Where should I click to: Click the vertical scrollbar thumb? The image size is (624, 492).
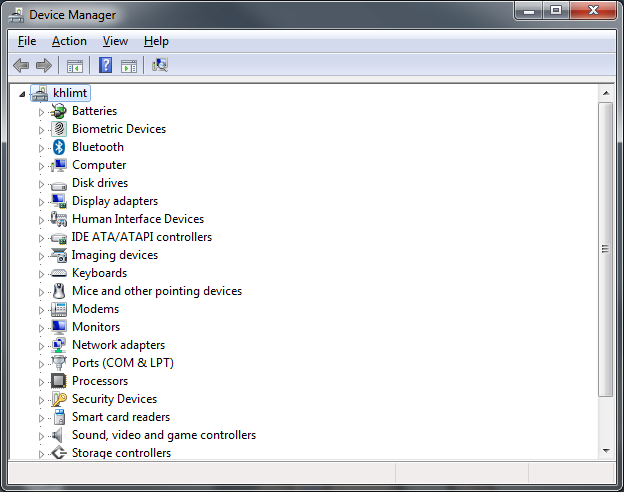606,249
